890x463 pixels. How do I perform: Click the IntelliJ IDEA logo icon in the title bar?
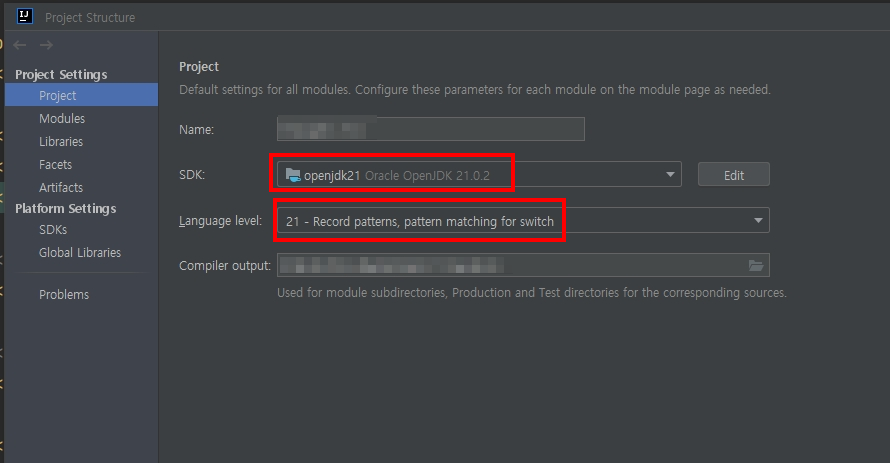pos(25,16)
